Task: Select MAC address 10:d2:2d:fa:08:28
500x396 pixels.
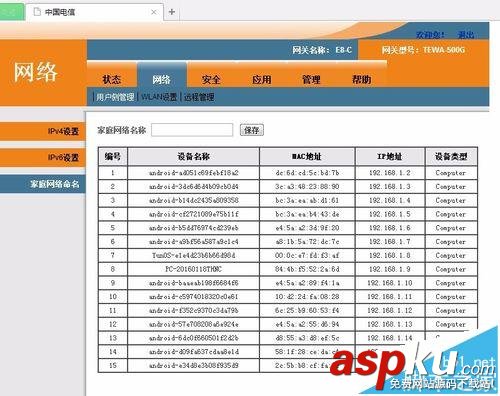Action: tap(307, 297)
